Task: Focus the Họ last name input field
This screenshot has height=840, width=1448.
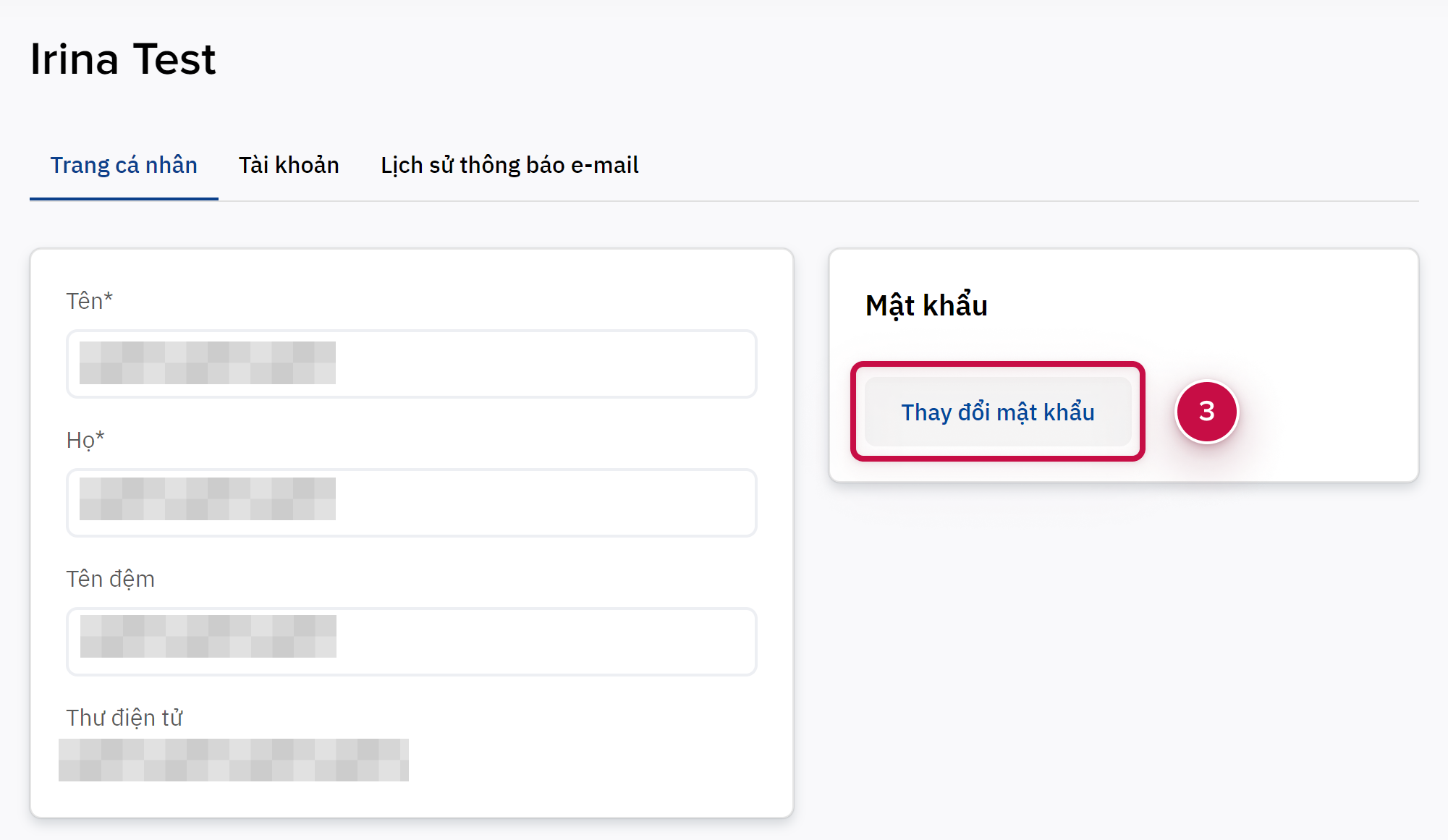Action: pyautogui.click(x=543, y=503)
